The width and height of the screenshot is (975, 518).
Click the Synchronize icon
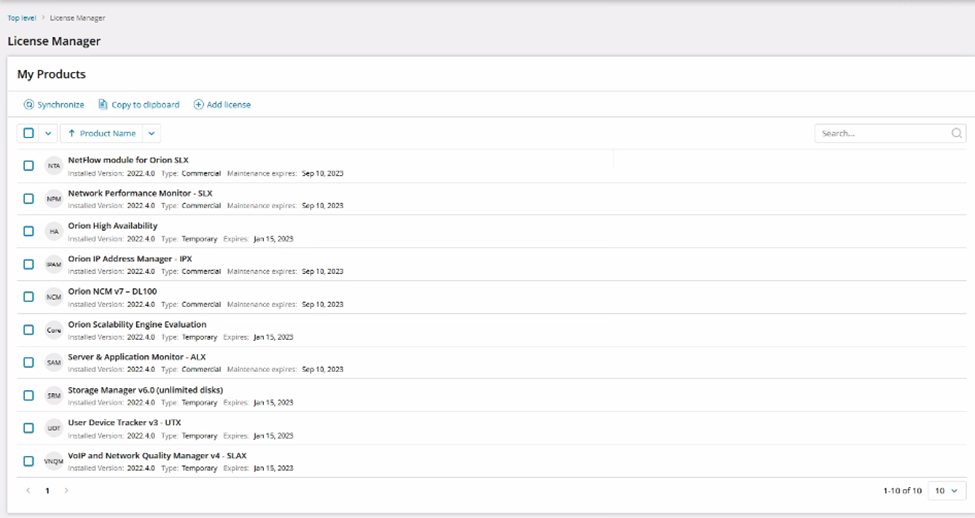(29, 104)
